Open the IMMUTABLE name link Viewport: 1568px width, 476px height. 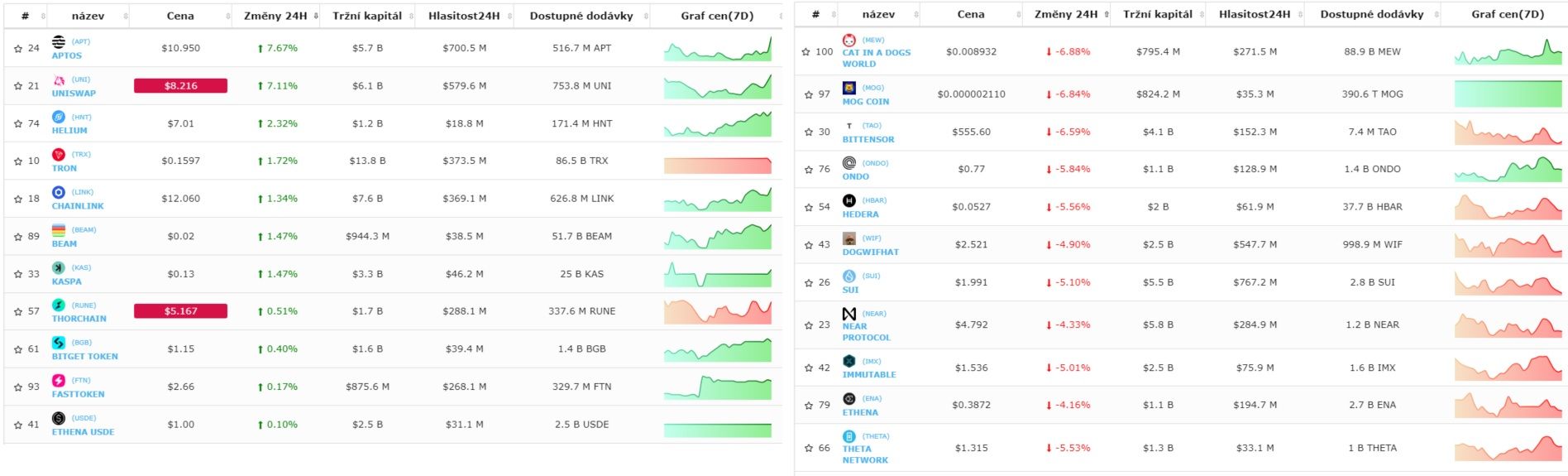tap(869, 375)
